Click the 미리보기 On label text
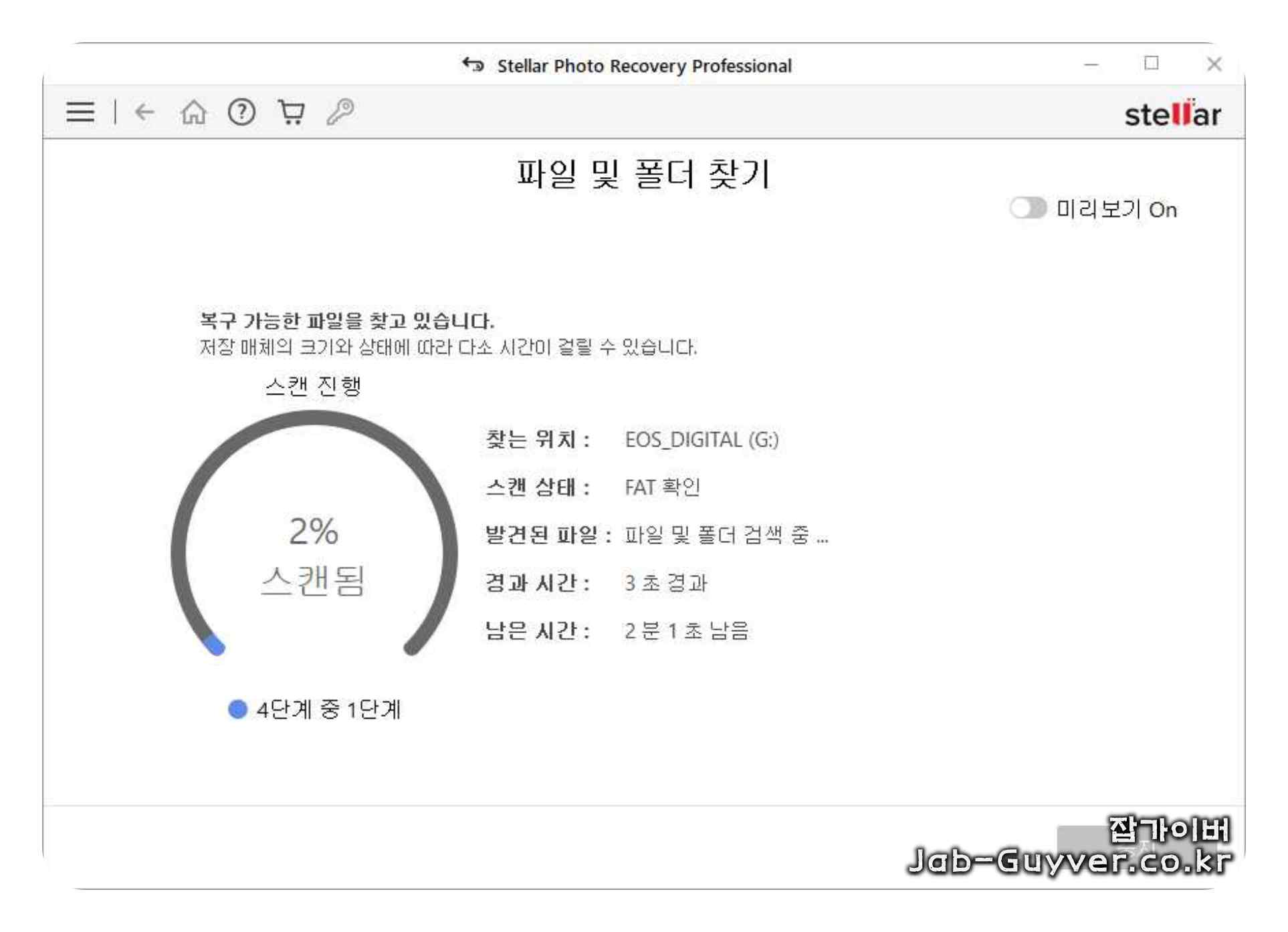This screenshot has width=1288, height=932. point(1116,210)
